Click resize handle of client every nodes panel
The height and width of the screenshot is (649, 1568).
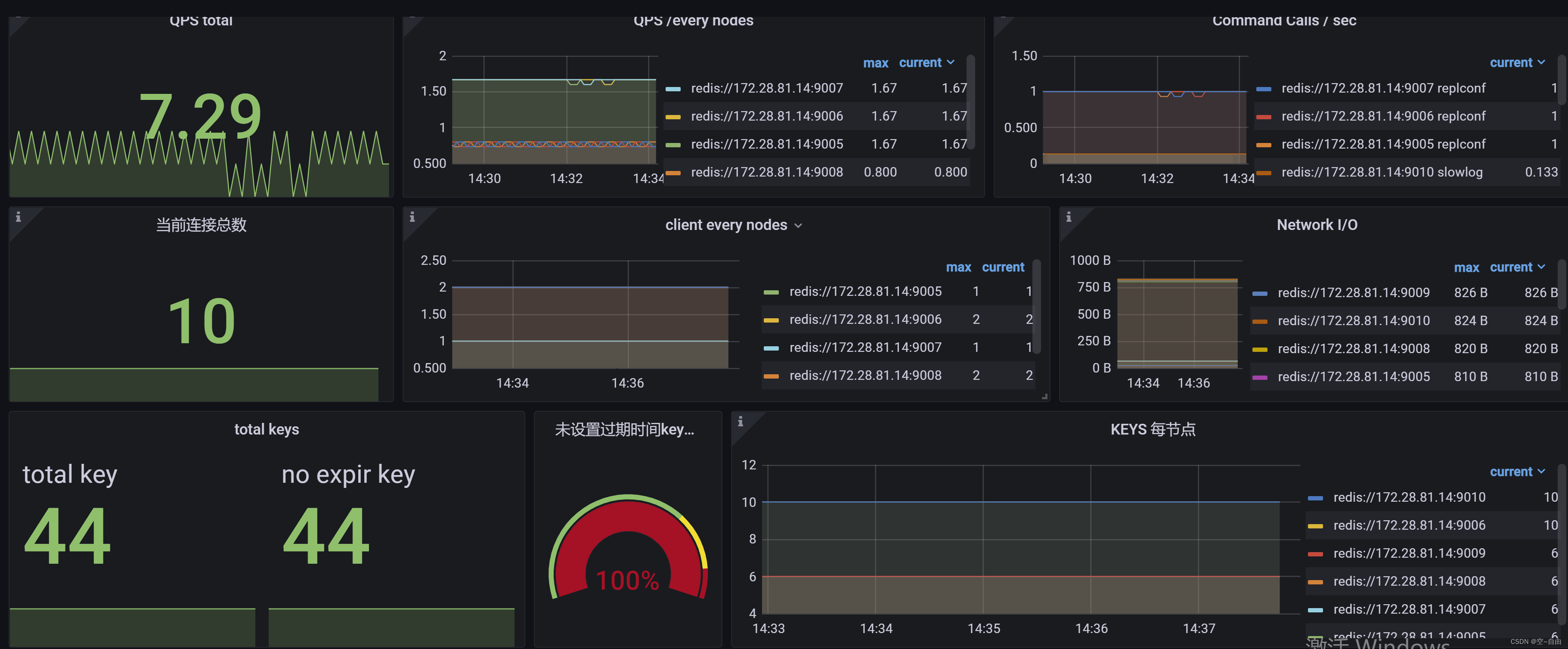click(x=1044, y=396)
